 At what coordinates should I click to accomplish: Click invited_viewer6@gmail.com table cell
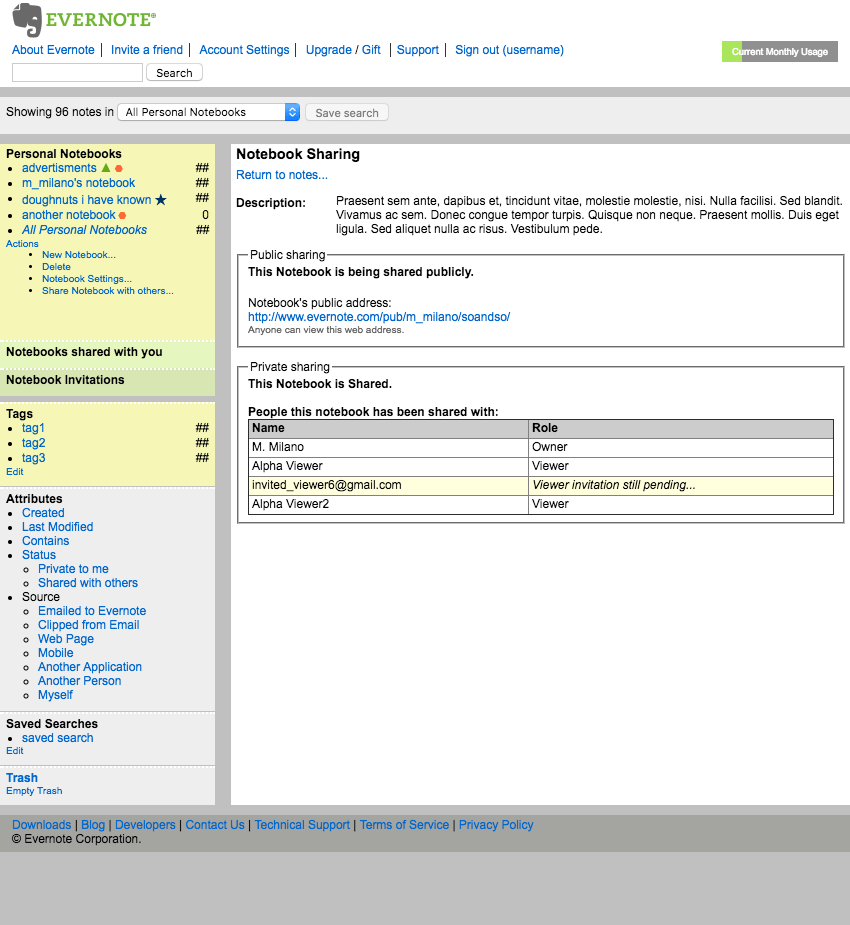(388, 486)
